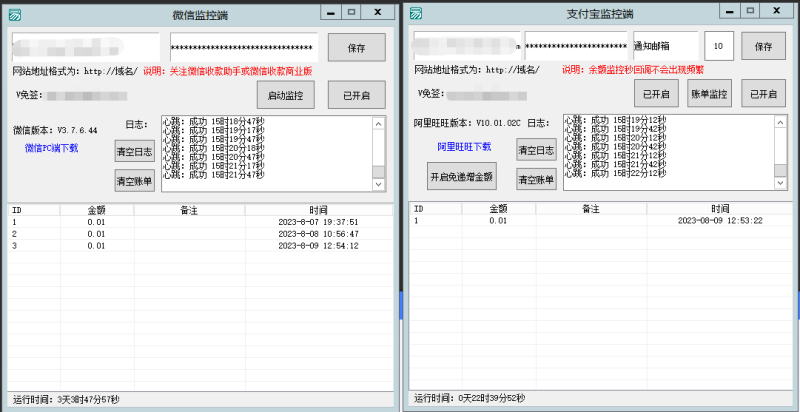Click Alipay status bar 运行时间 0天22时39分52秒
This screenshot has height=412, width=800.
point(469,398)
